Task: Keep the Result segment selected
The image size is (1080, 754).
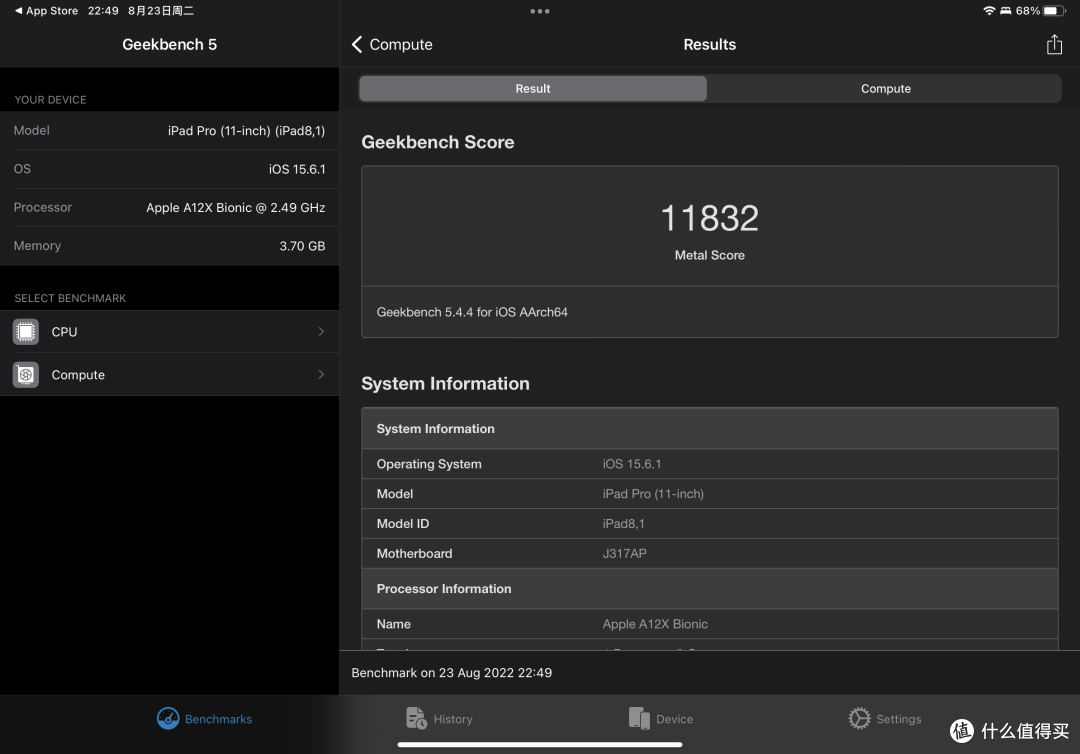Action: [x=532, y=88]
